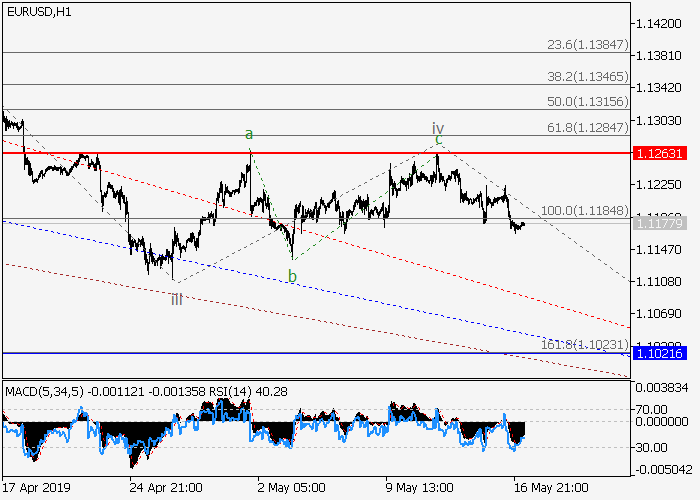Select the blue 1.10216 price tag
The height and width of the screenshot is (500, 700).
pos(658,353)
